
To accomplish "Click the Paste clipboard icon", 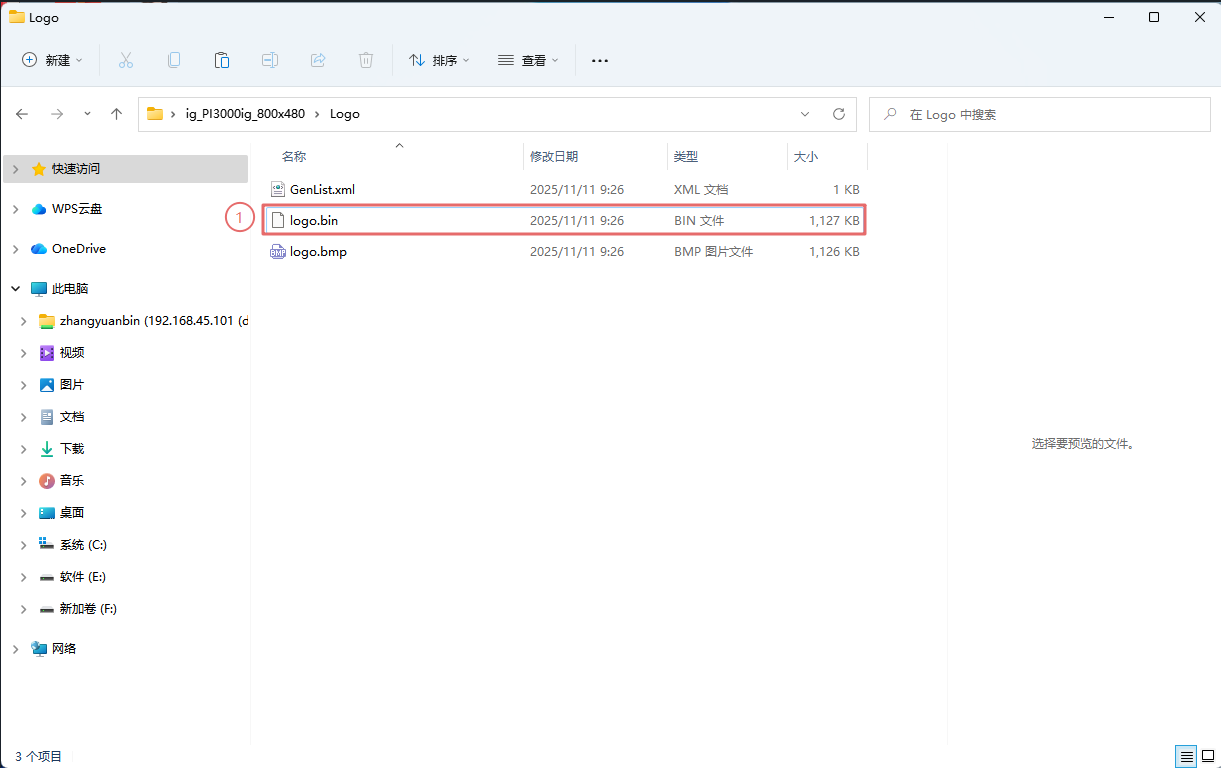I will (x=222, y=60).
